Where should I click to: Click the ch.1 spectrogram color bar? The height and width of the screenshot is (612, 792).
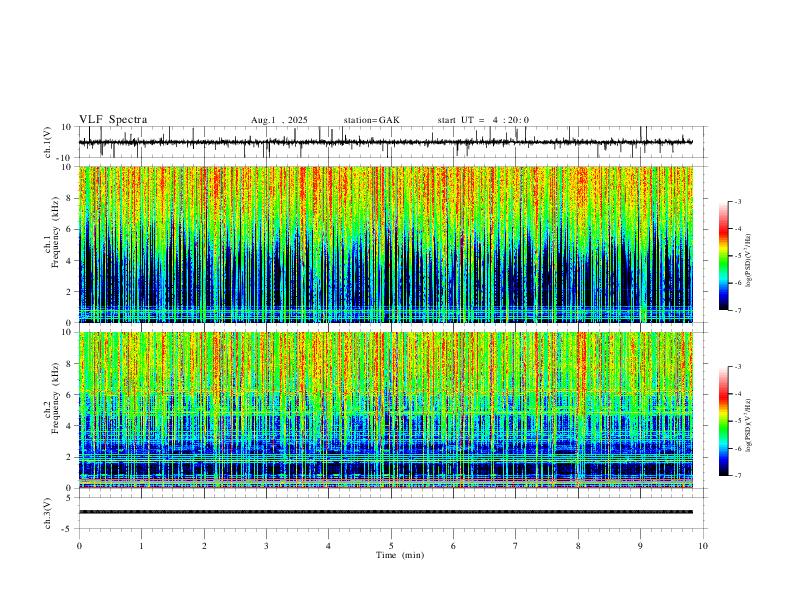pyautogui.click(x=724, y=256)
